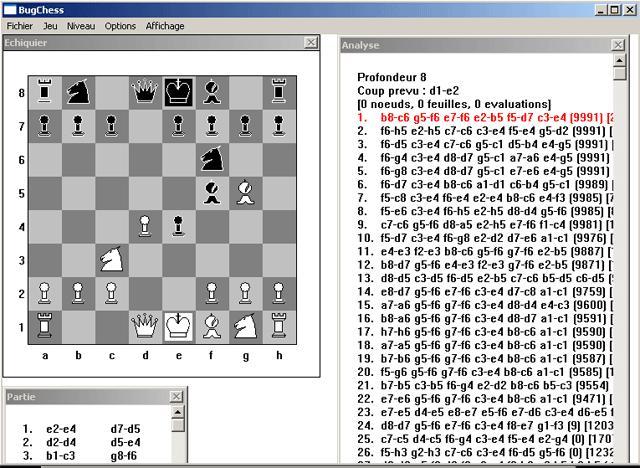
Task: Click the 'Coup prevu : d1-e2' text
Action: coord(408,91)
